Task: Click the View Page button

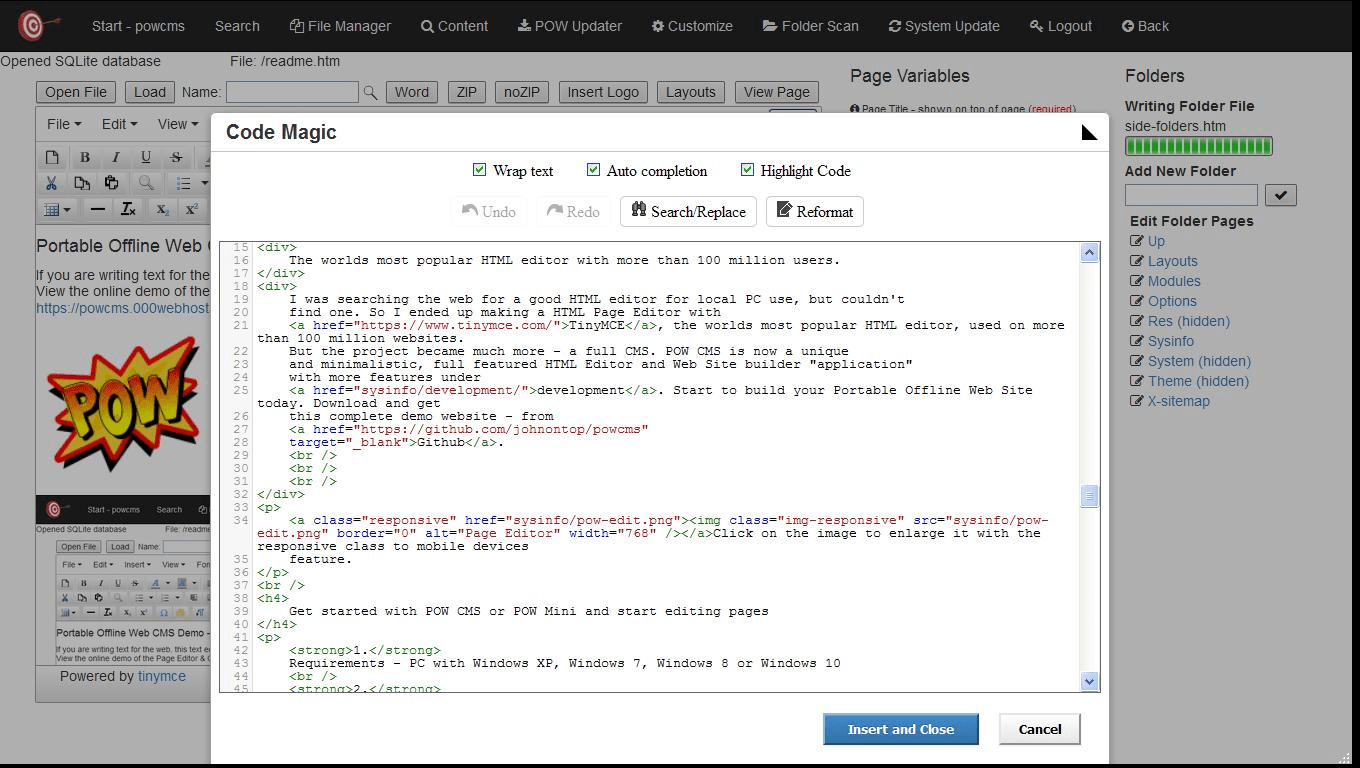Action: 777,92
